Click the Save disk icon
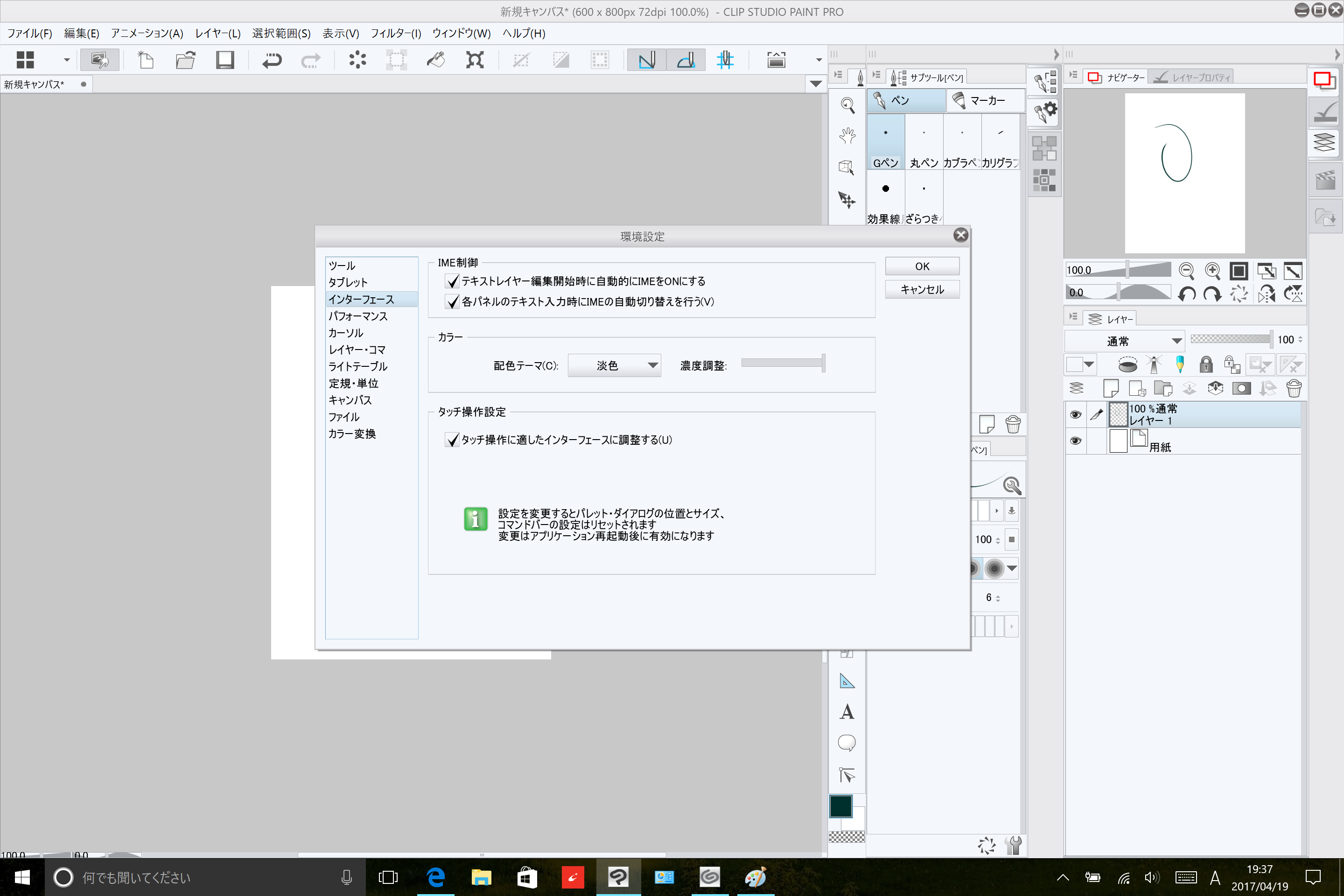 tap(224, 60)
